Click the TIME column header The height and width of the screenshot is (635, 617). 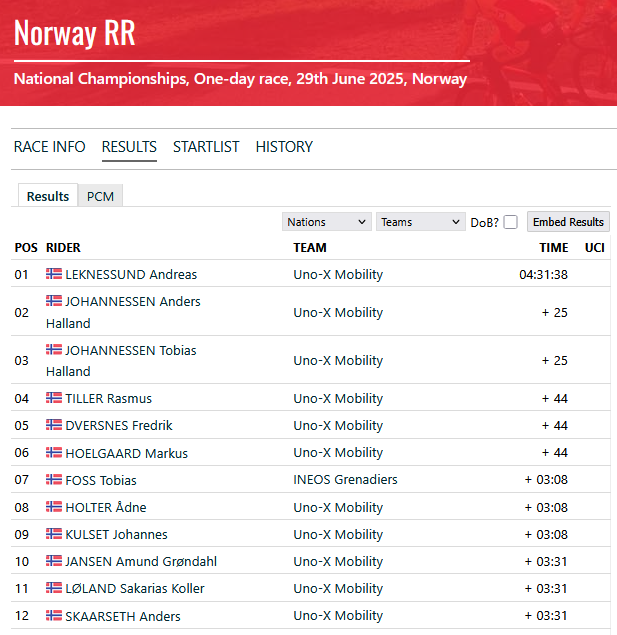click(553, 247)
